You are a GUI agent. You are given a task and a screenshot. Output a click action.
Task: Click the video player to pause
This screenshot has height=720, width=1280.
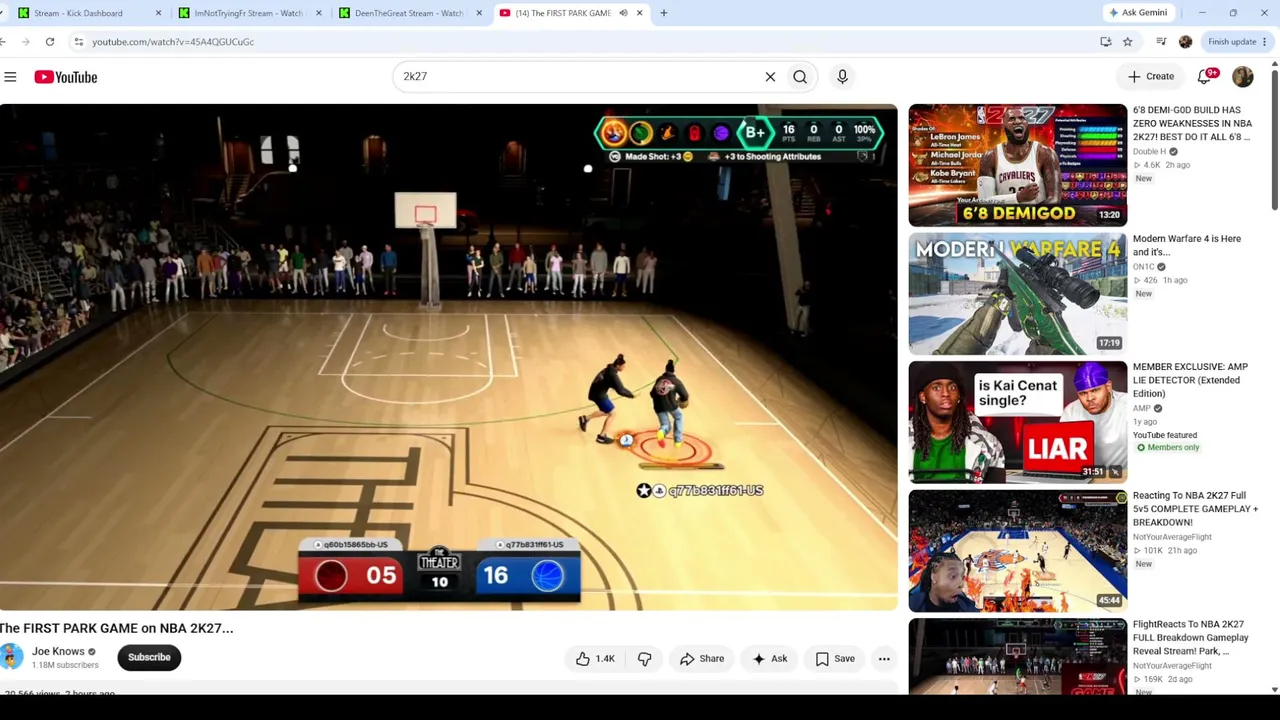point(449,357)
